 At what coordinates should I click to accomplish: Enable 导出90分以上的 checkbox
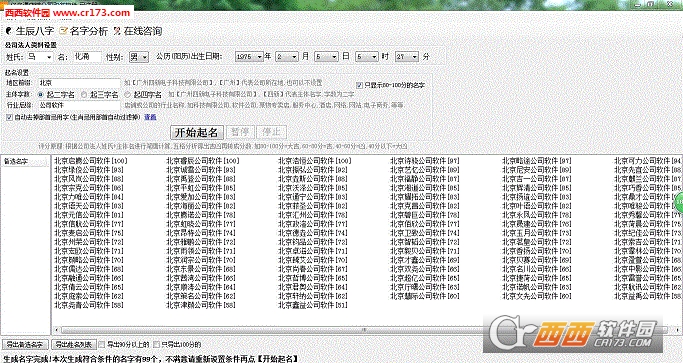(x=102, y=344)
